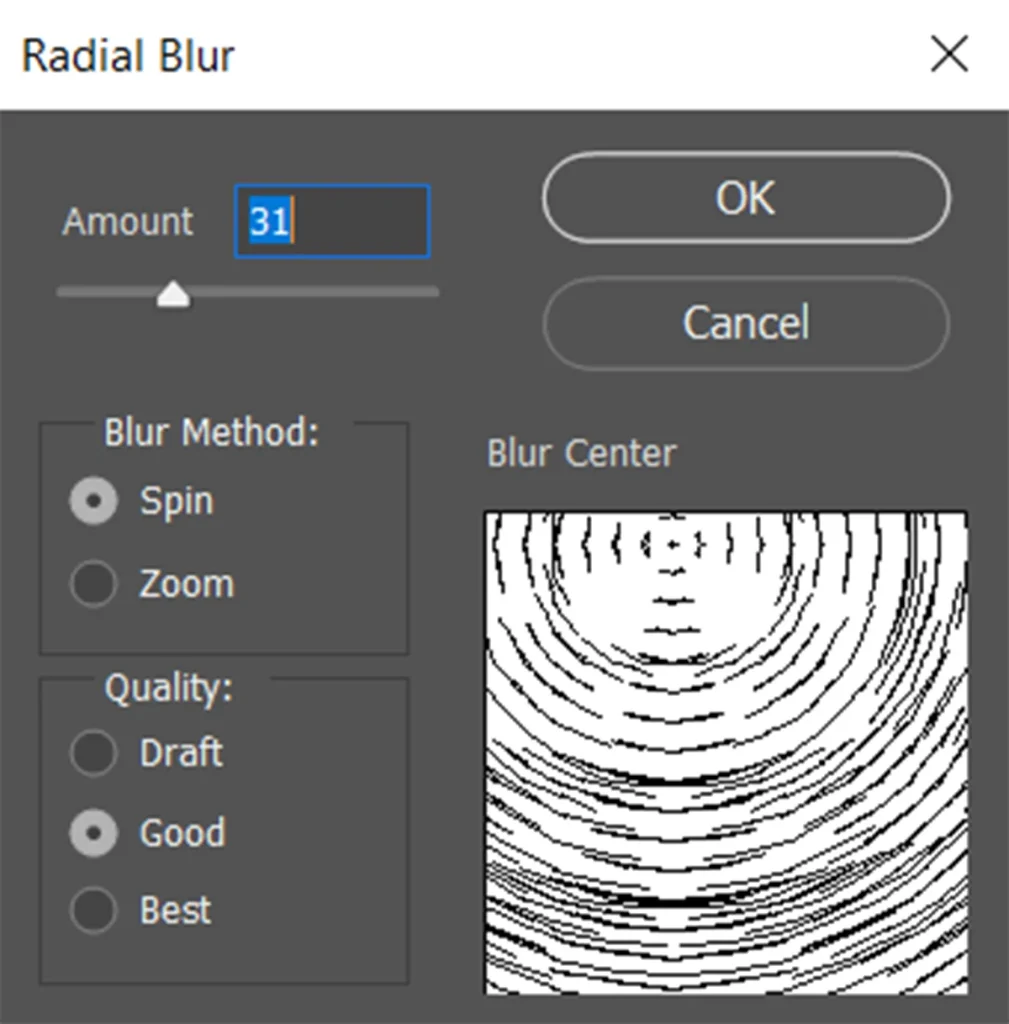Choose the Zoom blur method
Screen dimensions: 1009x1024
(93, 584)
